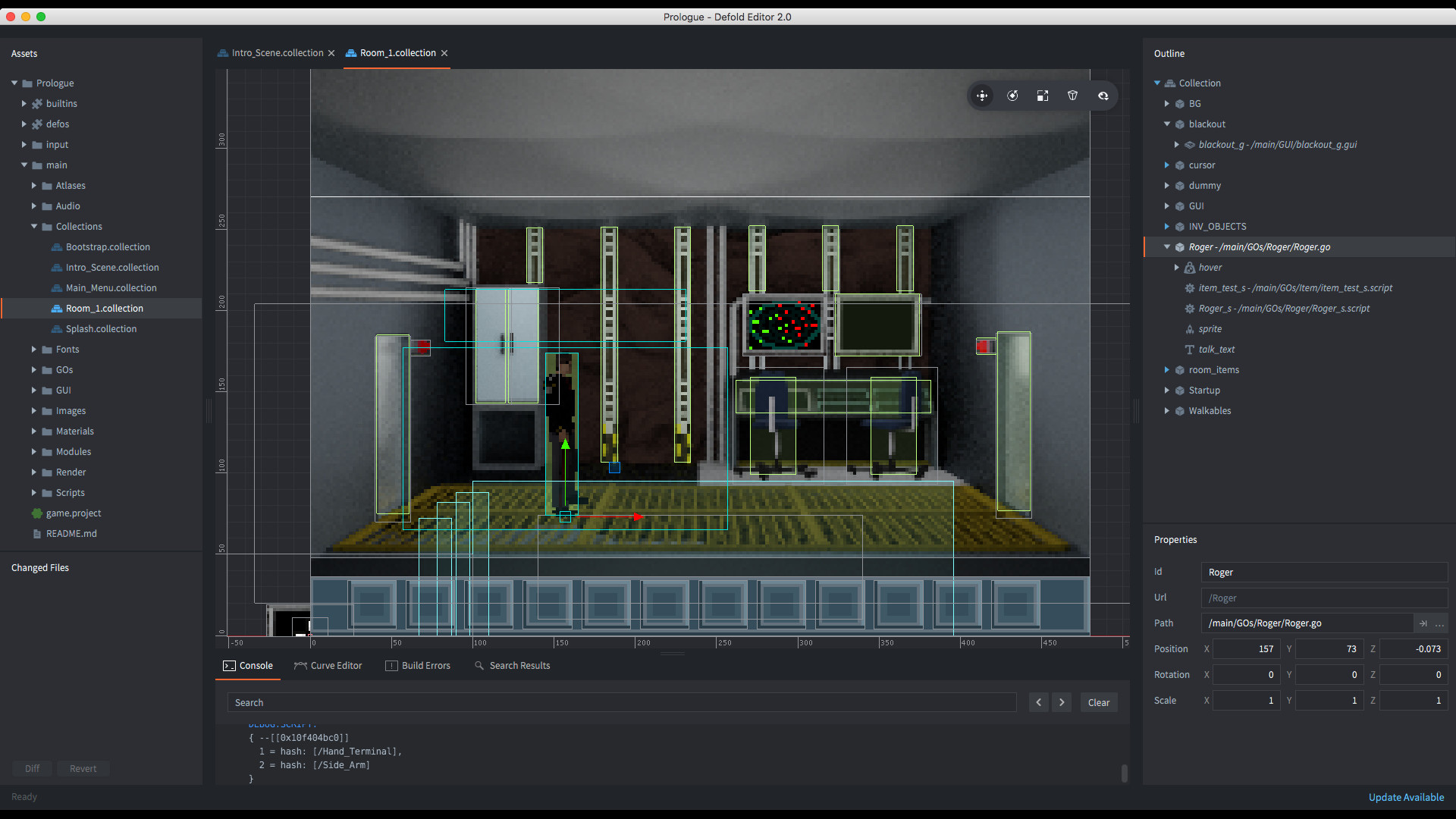Switch to the Build Errors panel
This screenshot has height=819, width=1456.
pyautogui.click(x=425, y=665)
